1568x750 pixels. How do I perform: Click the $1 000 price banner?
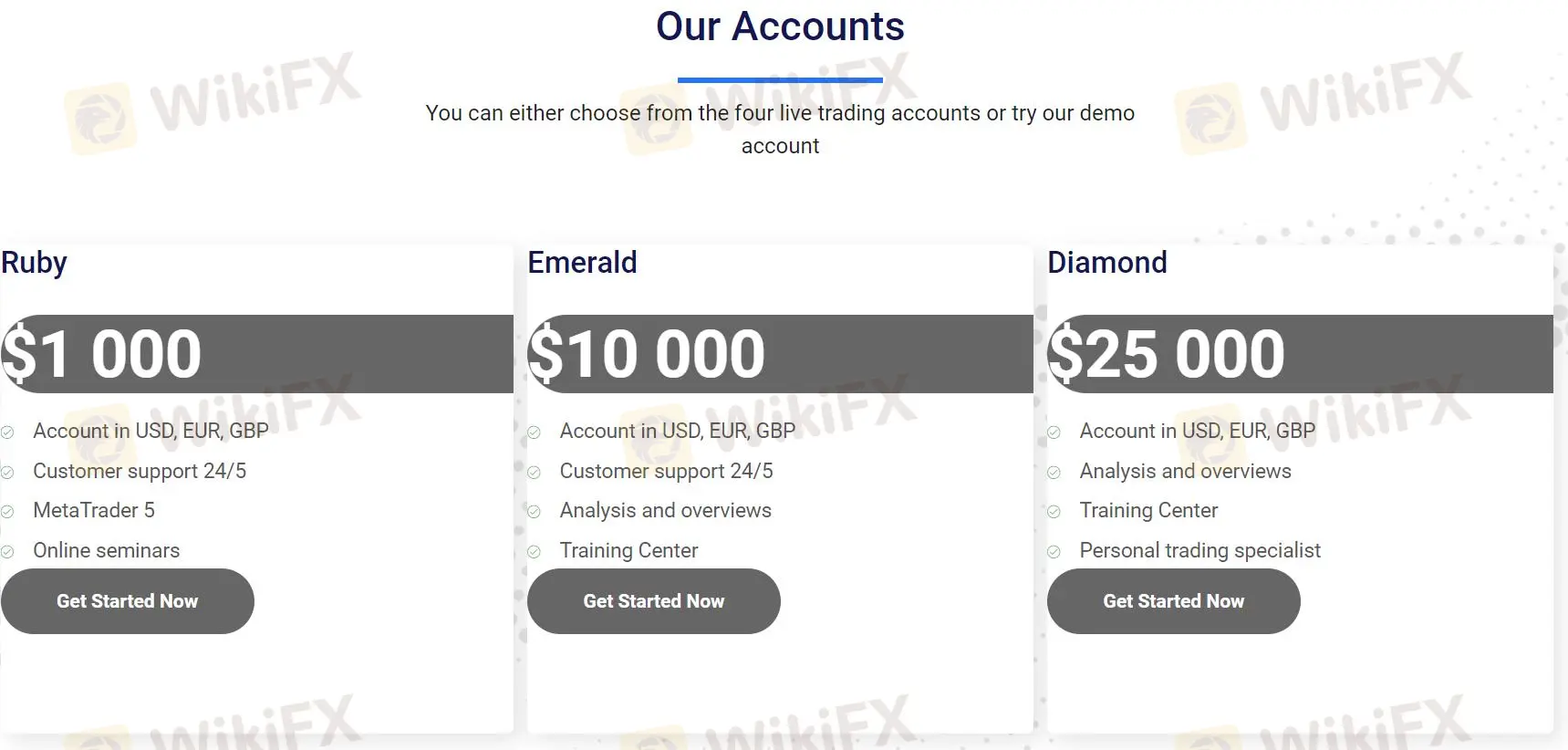point(257,354)
